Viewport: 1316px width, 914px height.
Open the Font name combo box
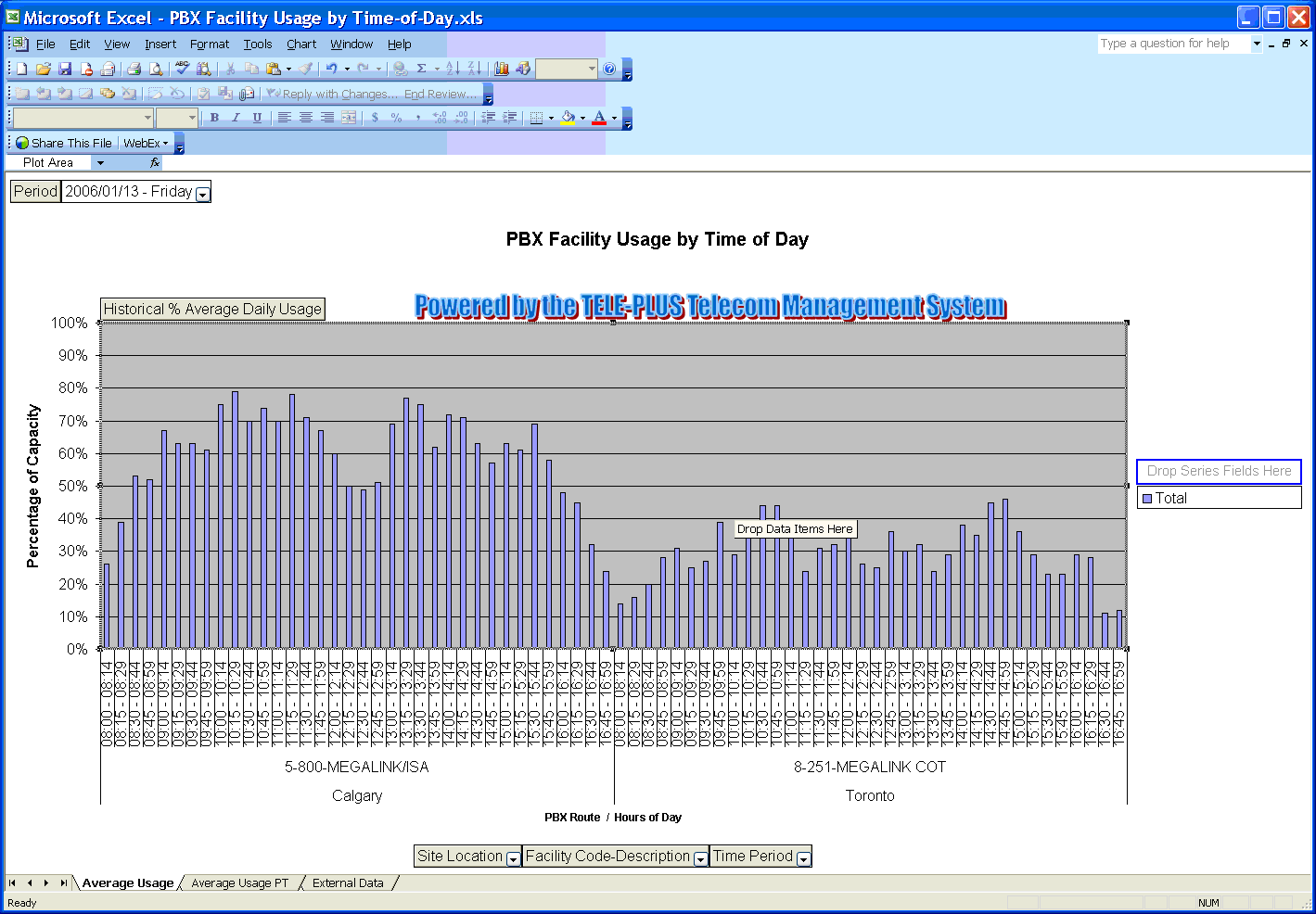coord(83,118)
